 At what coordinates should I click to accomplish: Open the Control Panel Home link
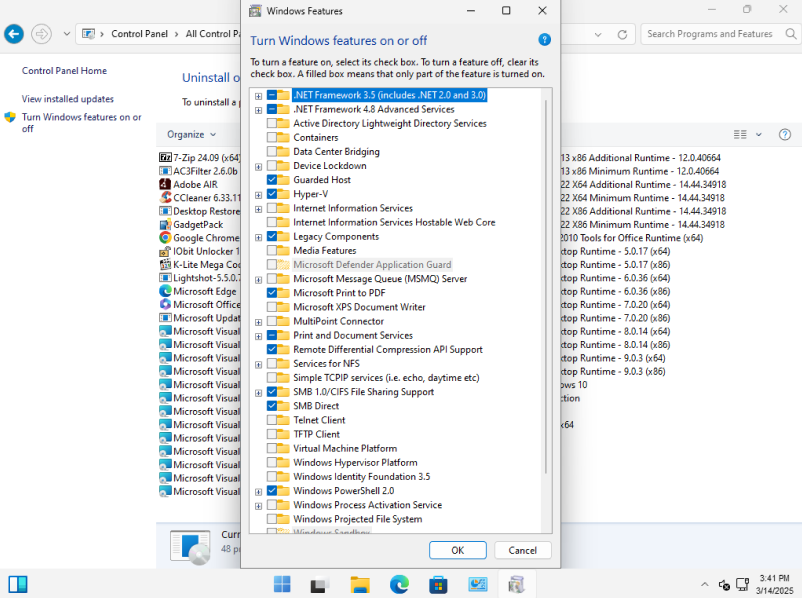[64, 71]
